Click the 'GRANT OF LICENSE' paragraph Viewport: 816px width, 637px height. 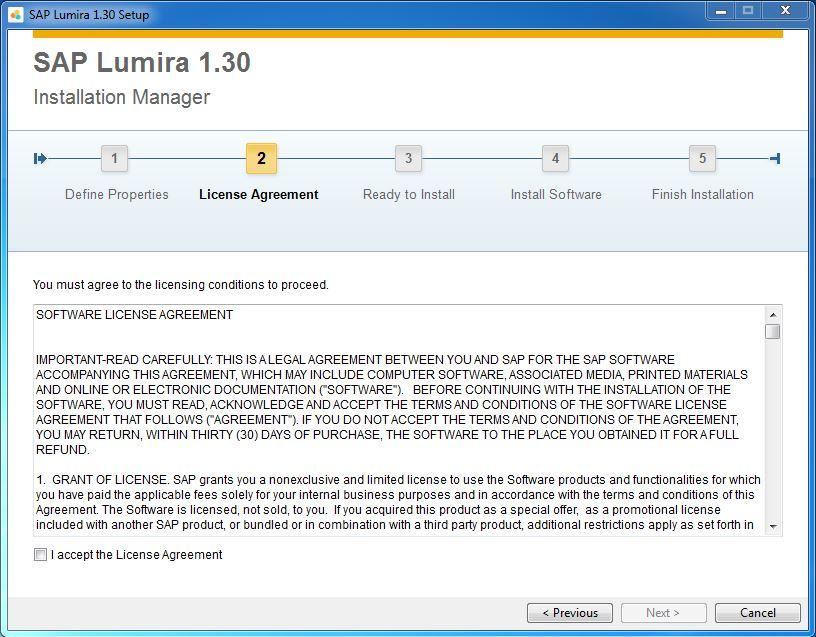[398, 502]
